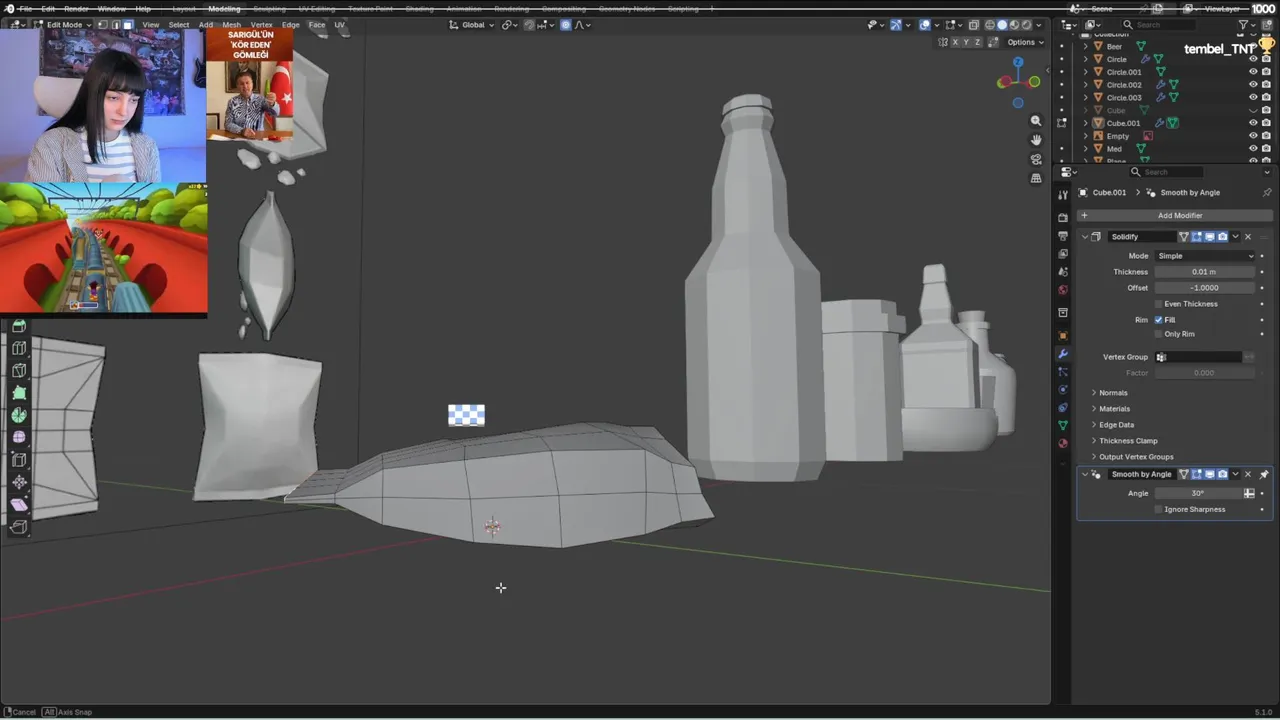The height and width of the screenshot is (720, 1280).
Task: Click the Thickness 0.01 m field
Action: click(x=1205, y=272)
